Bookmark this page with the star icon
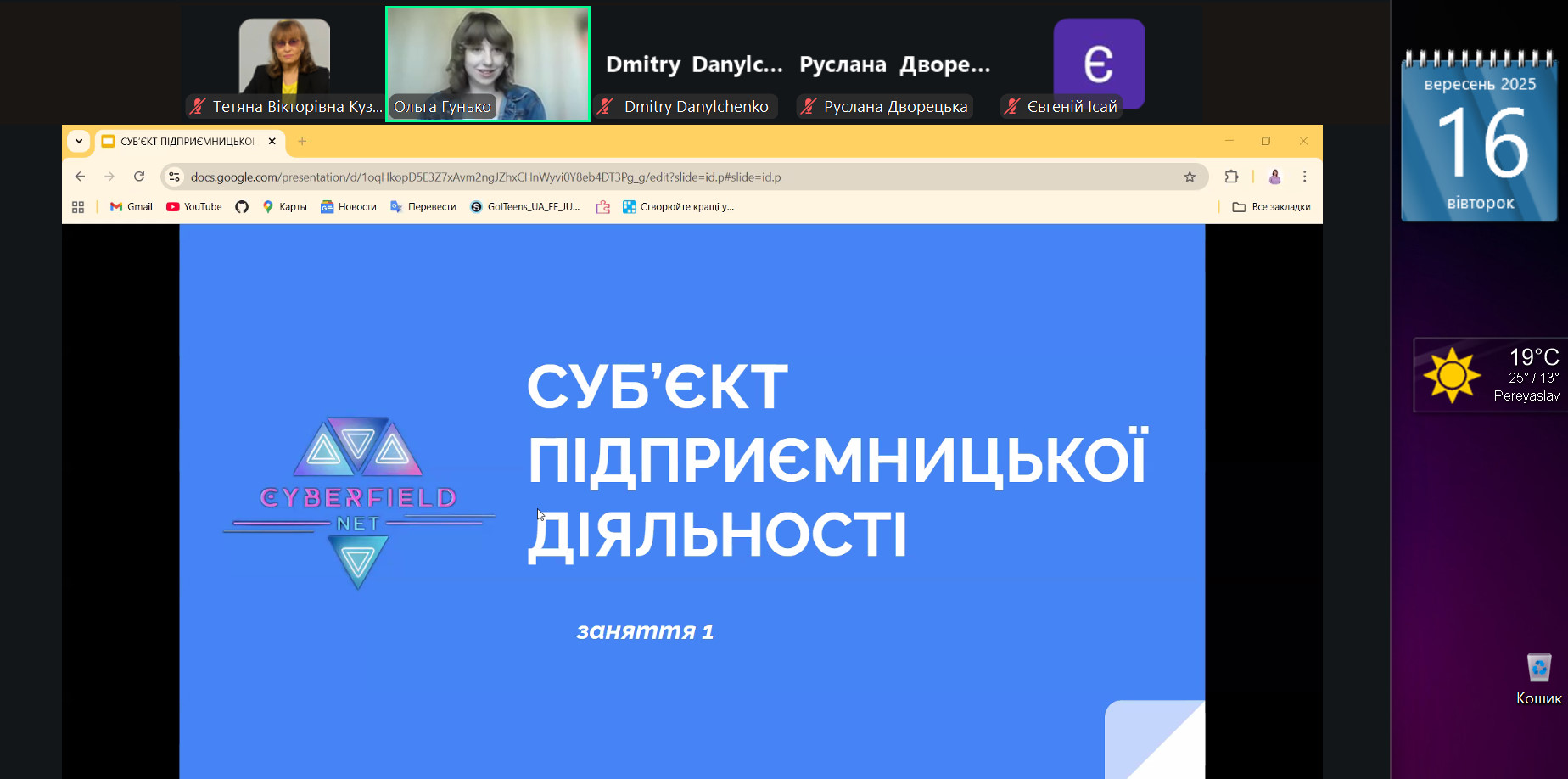 (1190, 177)
